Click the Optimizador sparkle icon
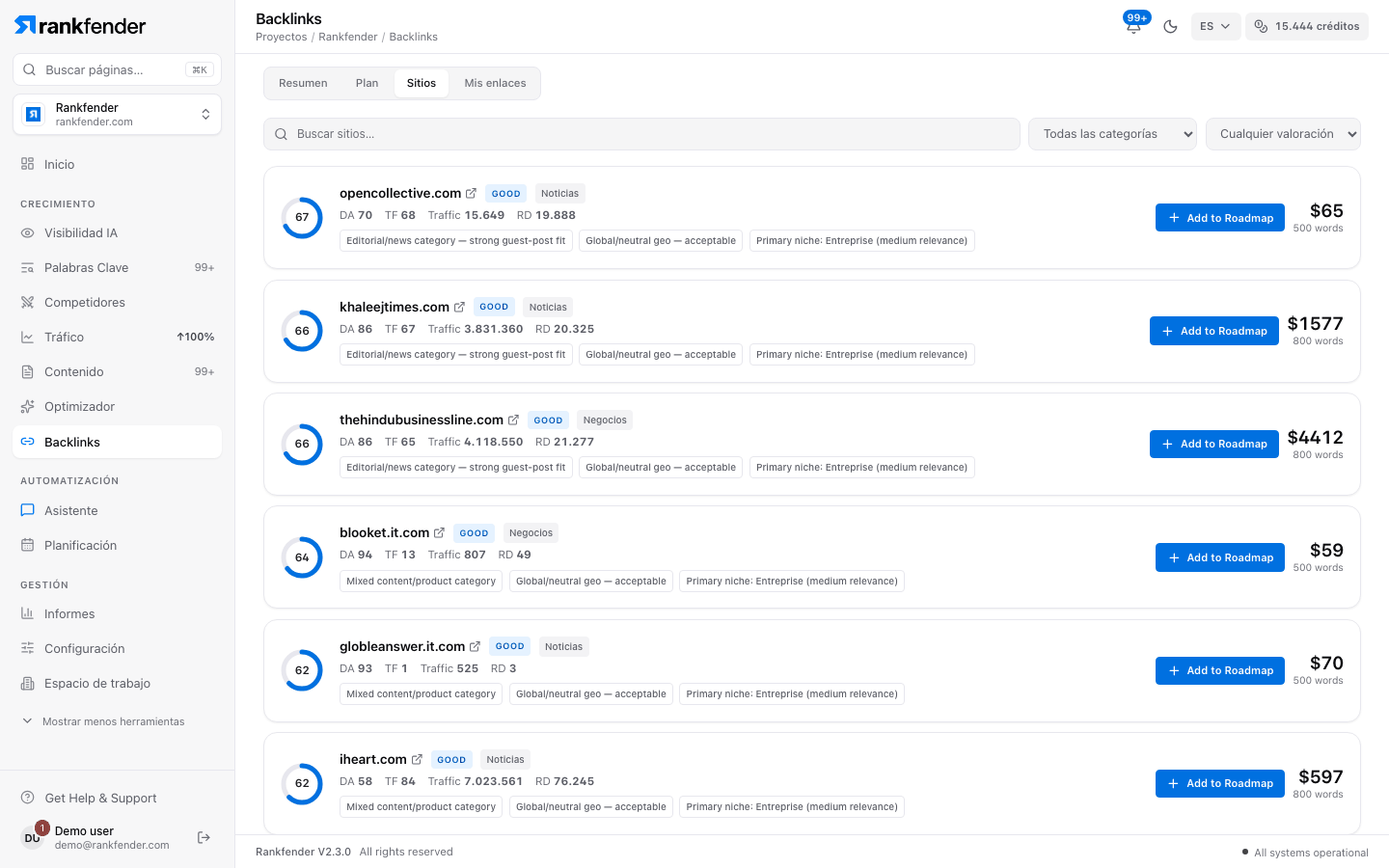Image resolution: width=1389 pixels, height=868 pixels. [27, 407]
